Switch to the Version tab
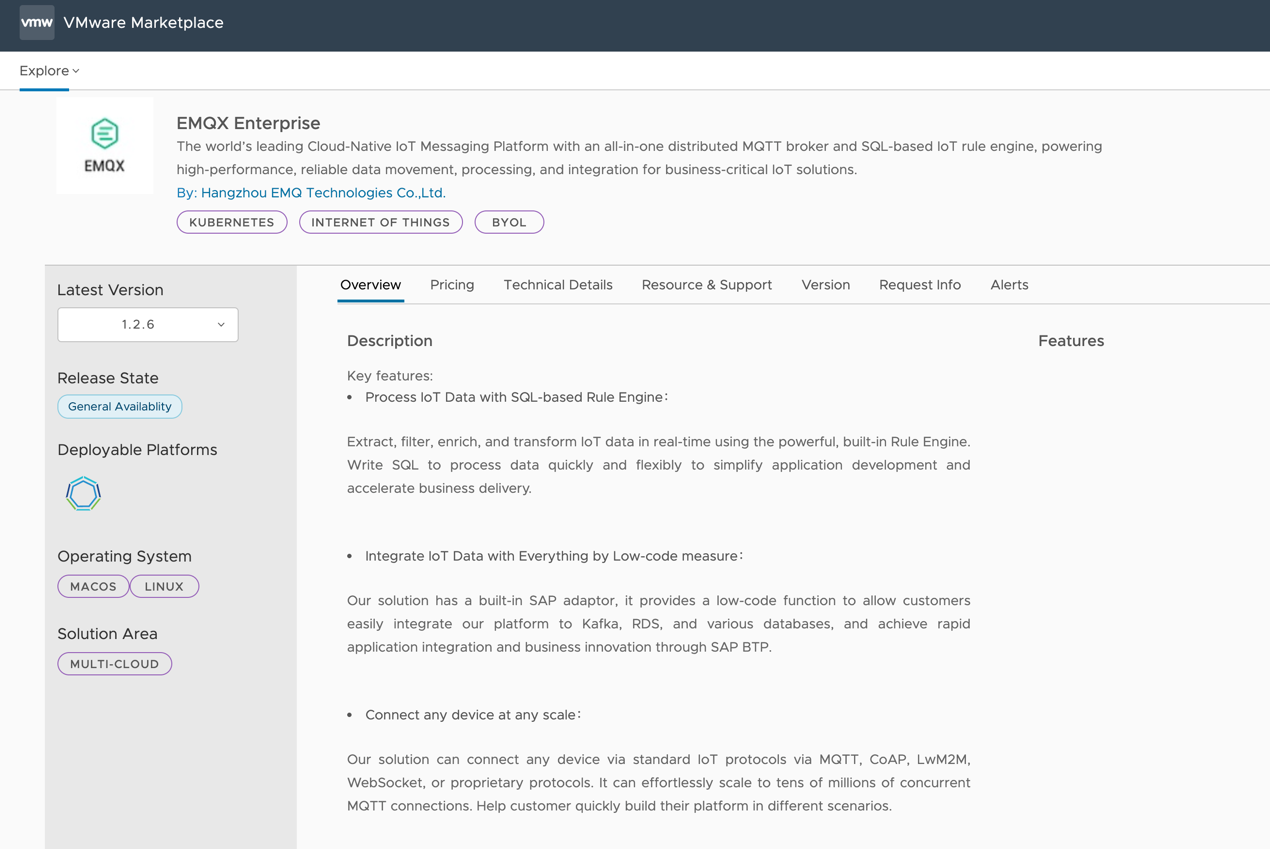The image size is (1270, 849). pos(826,285)
